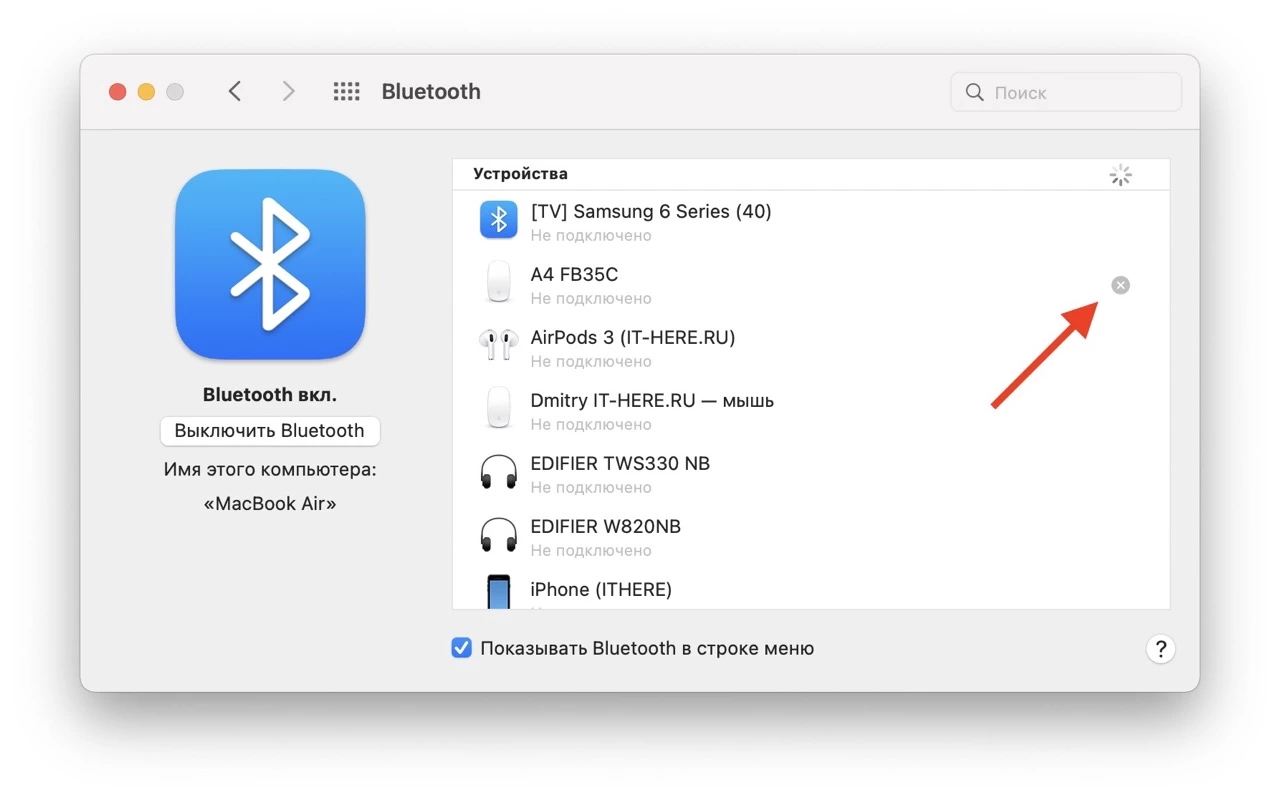This screenshot has height=798, width=1280.
Task: Click the Bluetooth icon beside Samsung 6 Series
Action: point(498,220)
